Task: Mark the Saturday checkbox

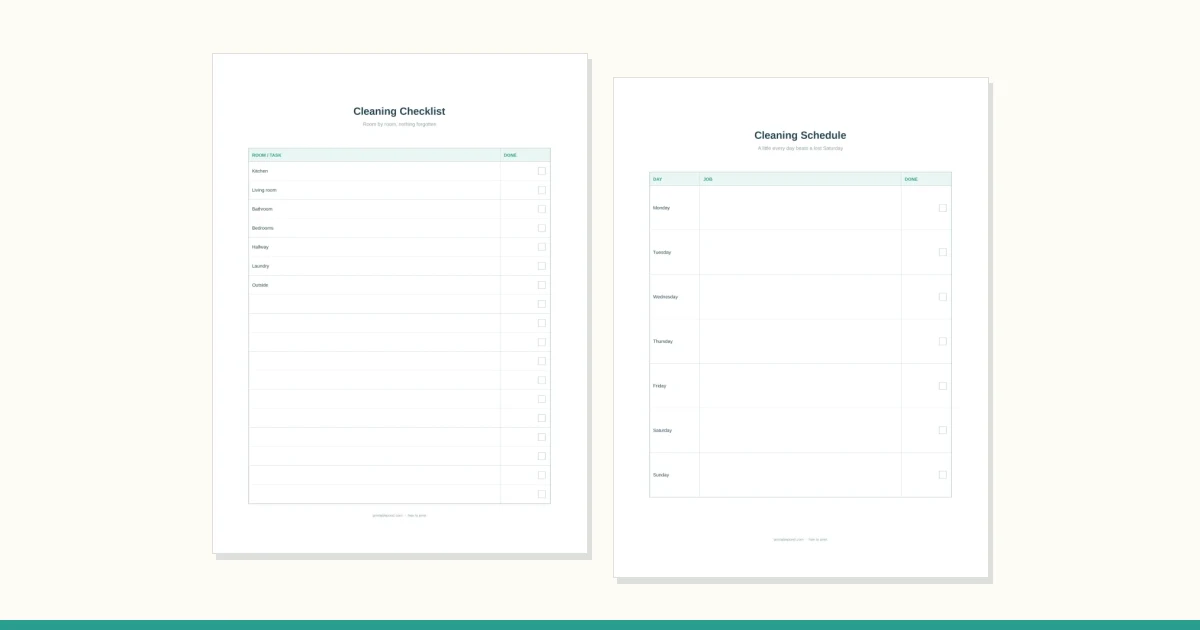Action: tap(943, 430)
